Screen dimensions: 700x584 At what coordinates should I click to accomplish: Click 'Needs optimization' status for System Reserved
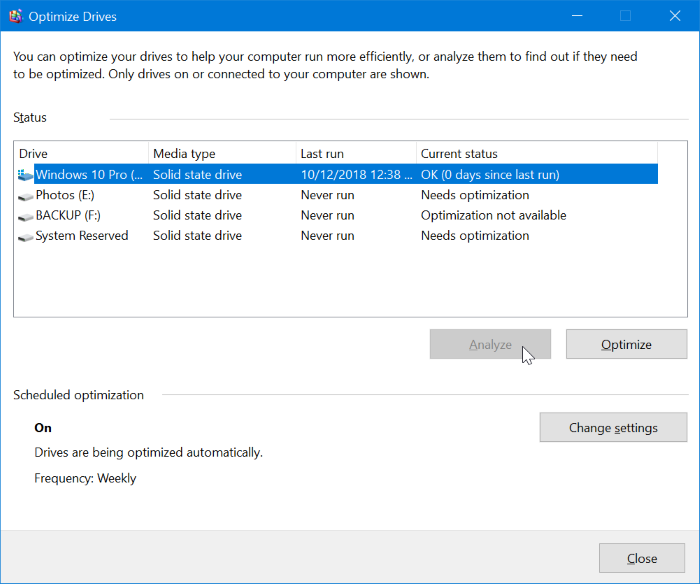[475, 235]
